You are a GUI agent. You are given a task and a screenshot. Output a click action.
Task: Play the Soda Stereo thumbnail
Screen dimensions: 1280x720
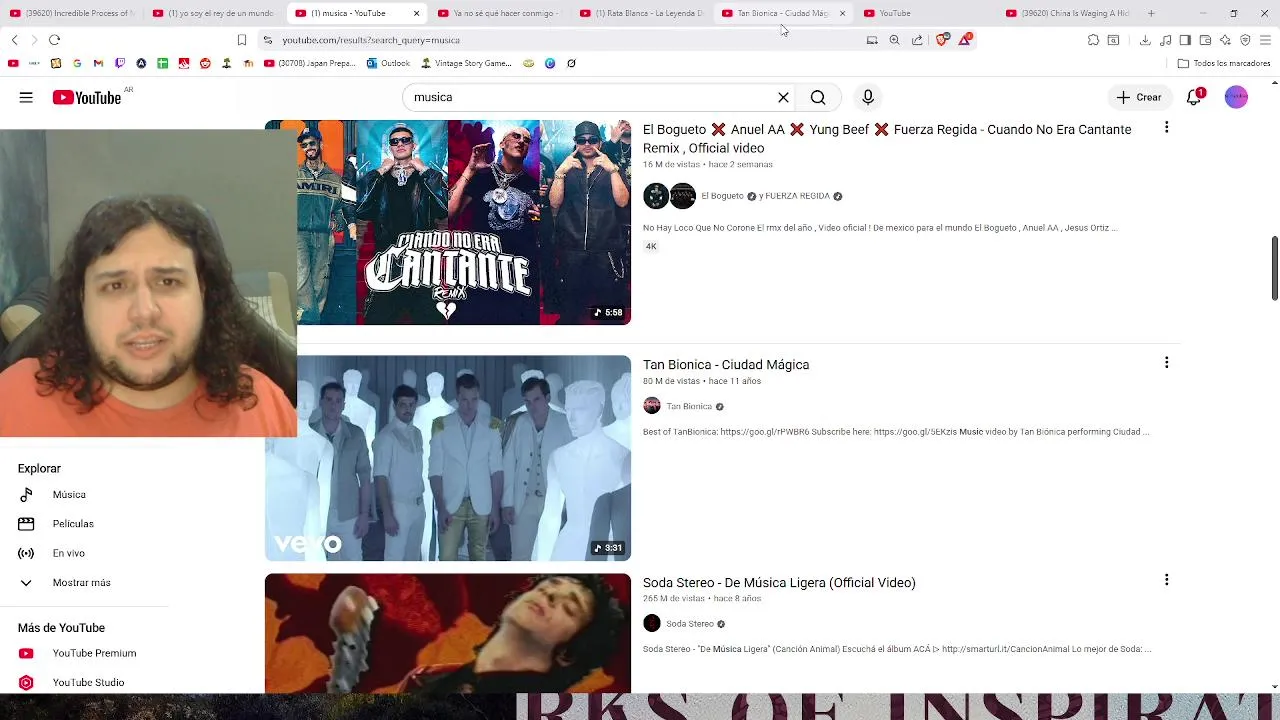[448, 633]
